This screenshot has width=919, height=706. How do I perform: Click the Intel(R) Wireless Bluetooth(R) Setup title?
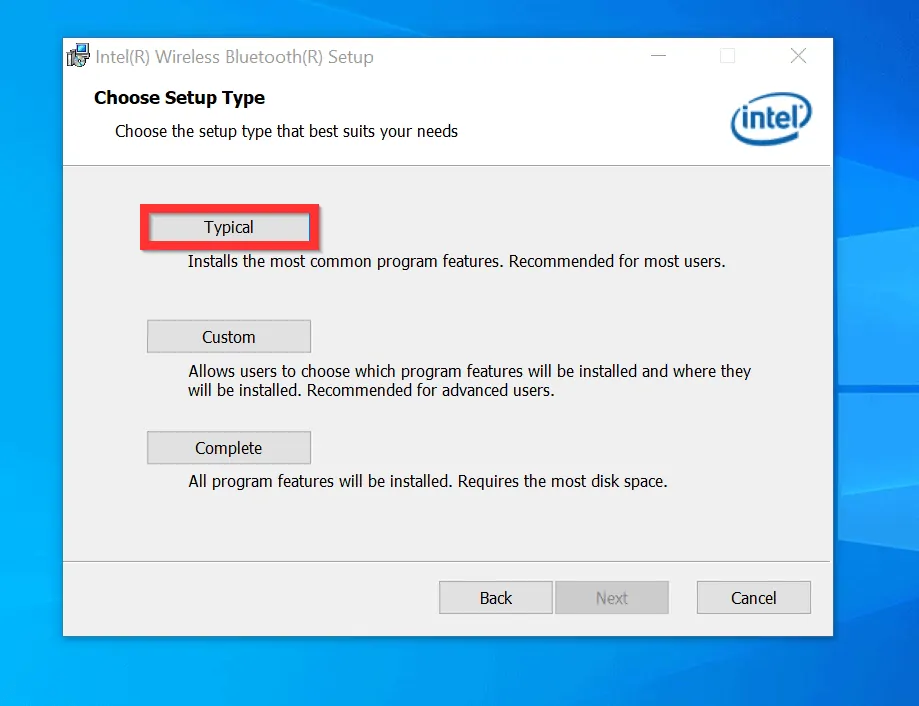point(234,57)
